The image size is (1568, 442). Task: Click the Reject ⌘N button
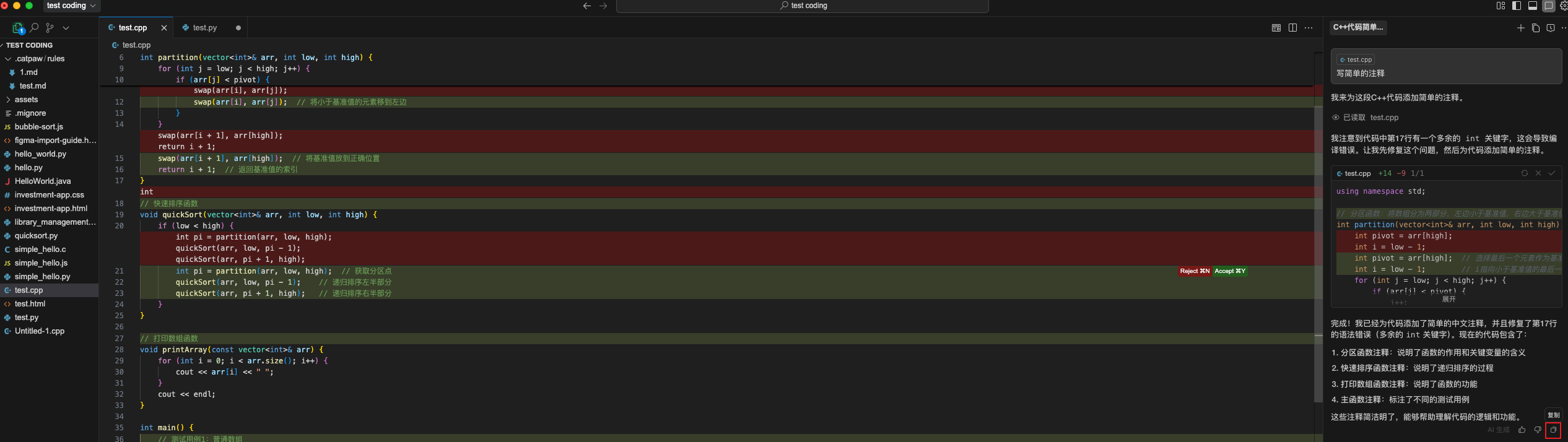pos(1194,271)
